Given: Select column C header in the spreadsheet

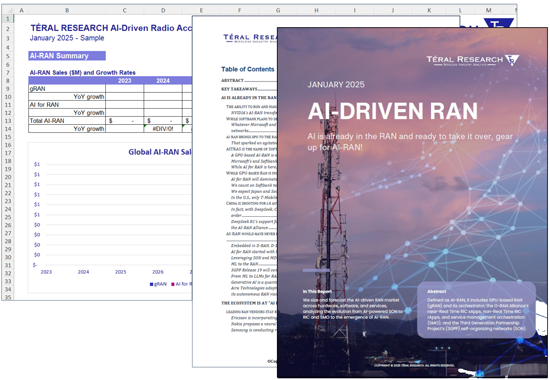Looking at the screenshot, I should 125,11.
